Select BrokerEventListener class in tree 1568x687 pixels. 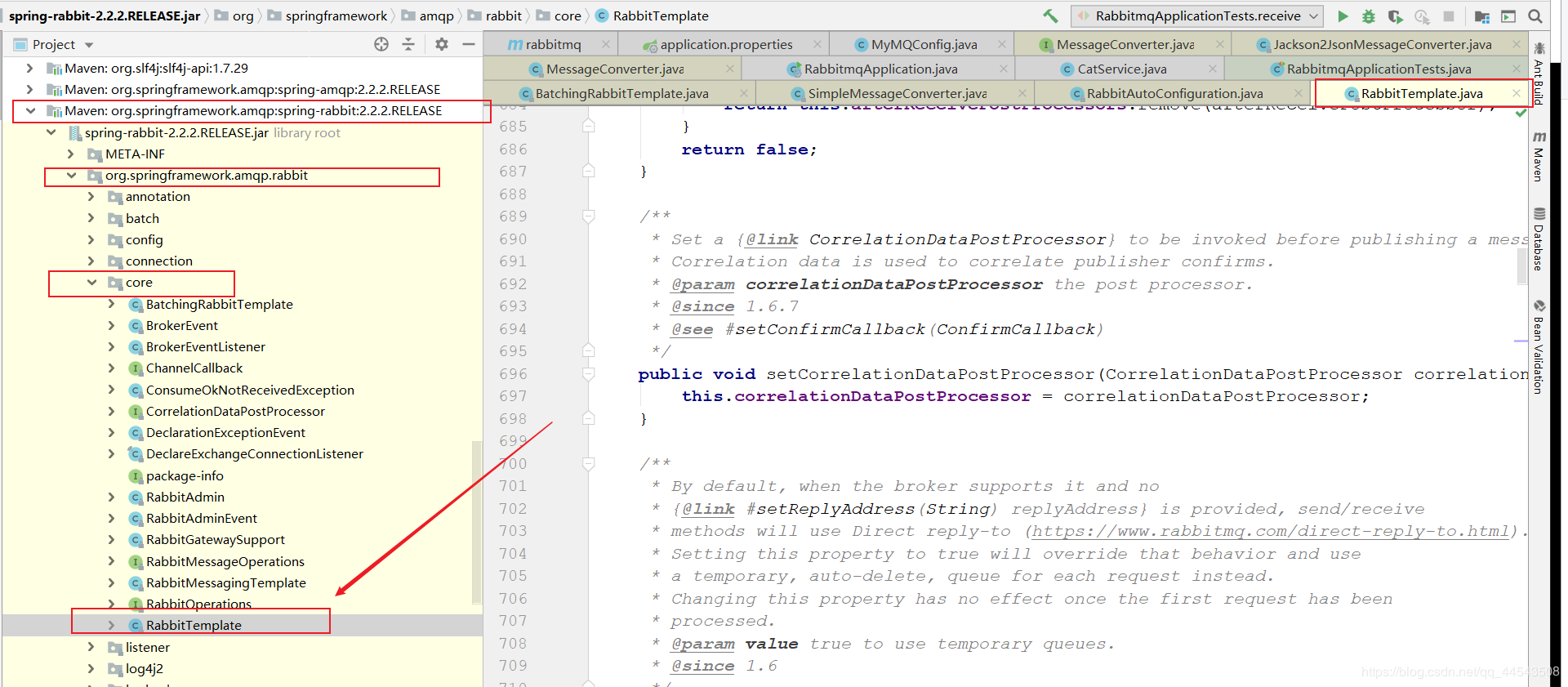(x=205, y=346)
